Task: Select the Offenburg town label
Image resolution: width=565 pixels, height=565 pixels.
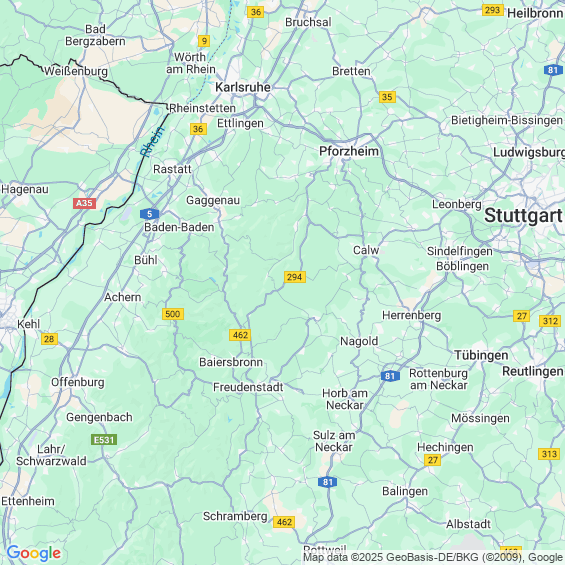Action: point(77,382)
